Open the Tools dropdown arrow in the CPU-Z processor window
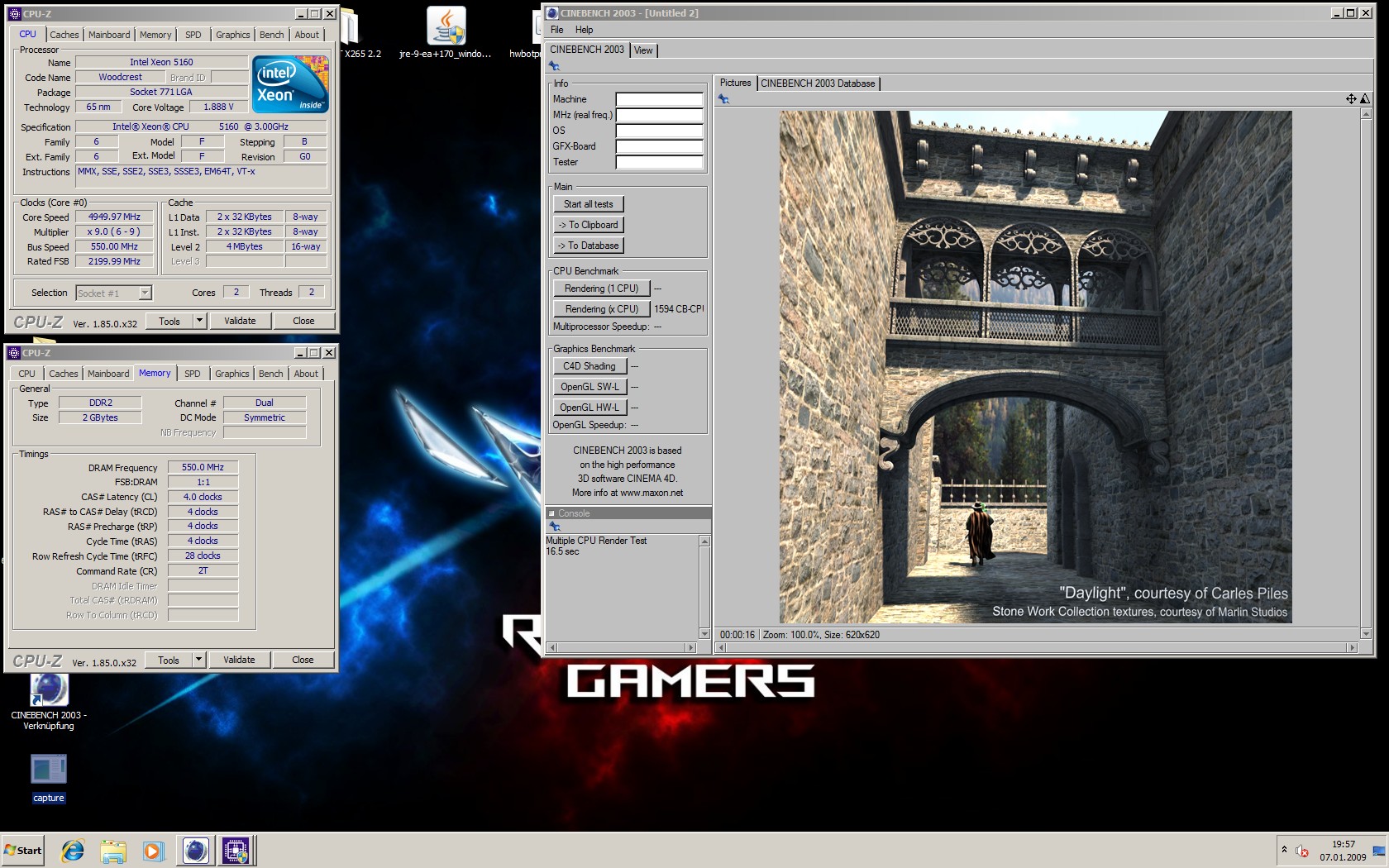This screenshot has height=868, width=1389. (x=199, y=321)
